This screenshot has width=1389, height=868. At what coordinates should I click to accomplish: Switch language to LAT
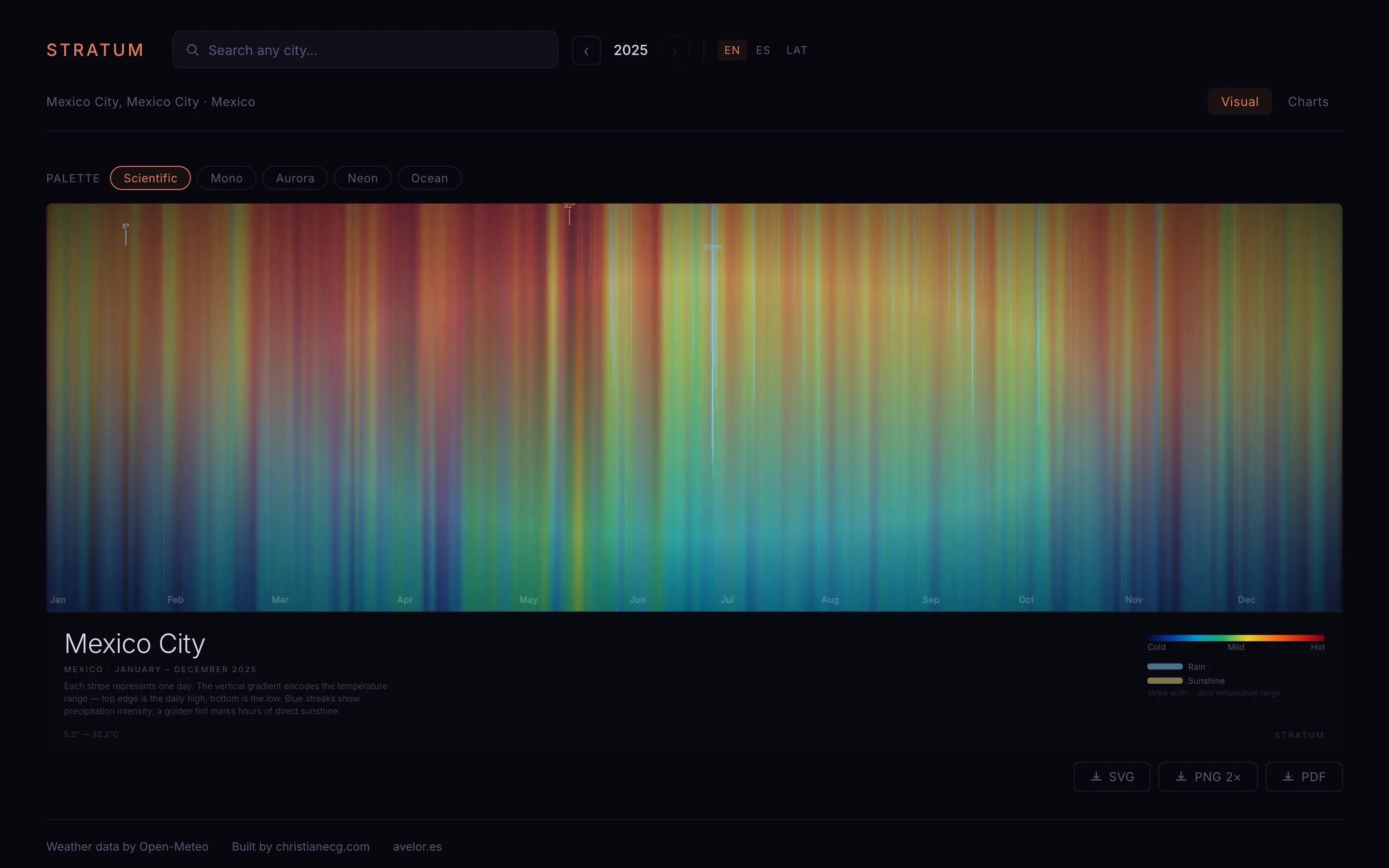(797, 50)
